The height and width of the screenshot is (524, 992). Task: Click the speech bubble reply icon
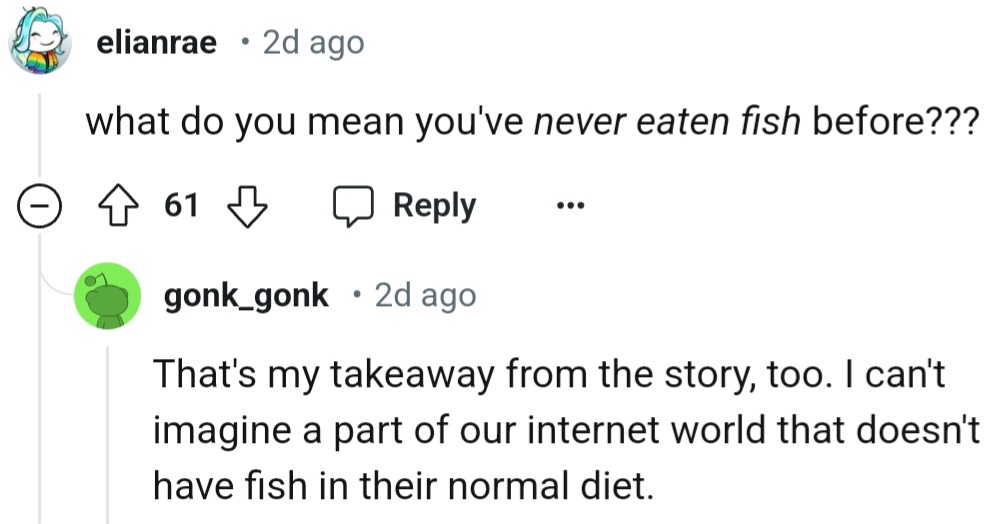[x=352, y=206]
